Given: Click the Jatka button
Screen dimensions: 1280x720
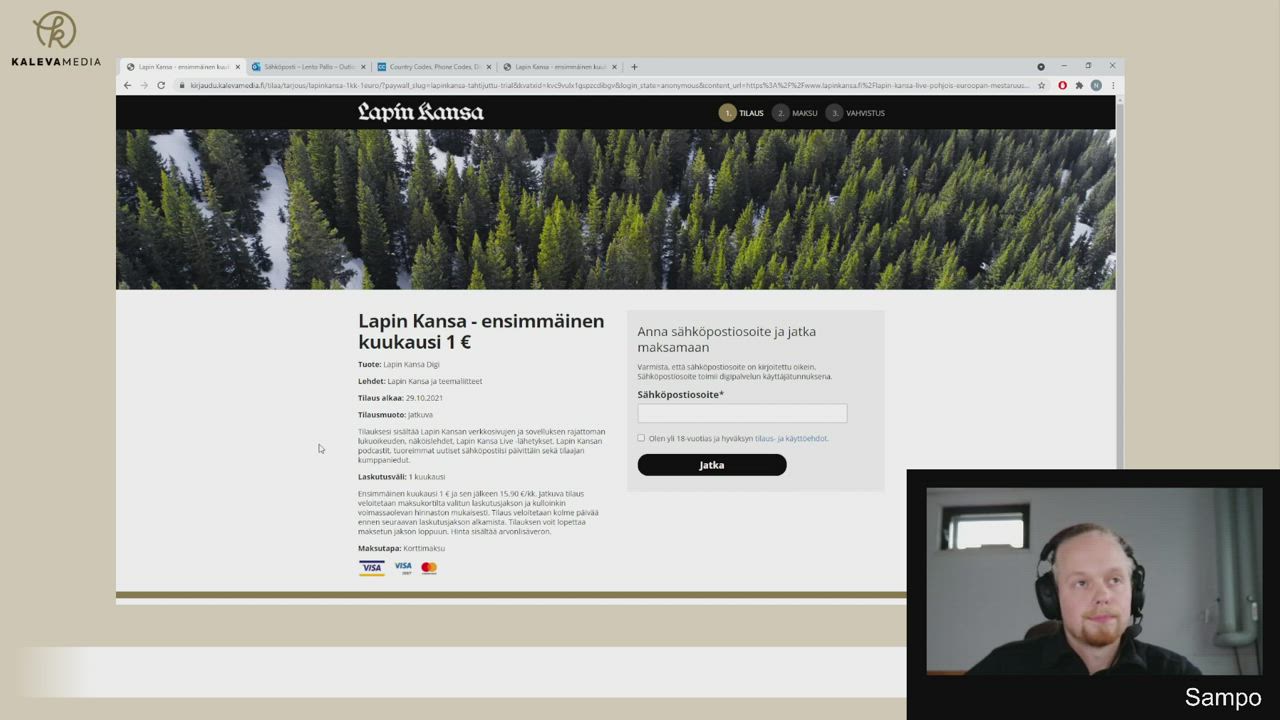Looking at the screenshot, I should [712, 465].
